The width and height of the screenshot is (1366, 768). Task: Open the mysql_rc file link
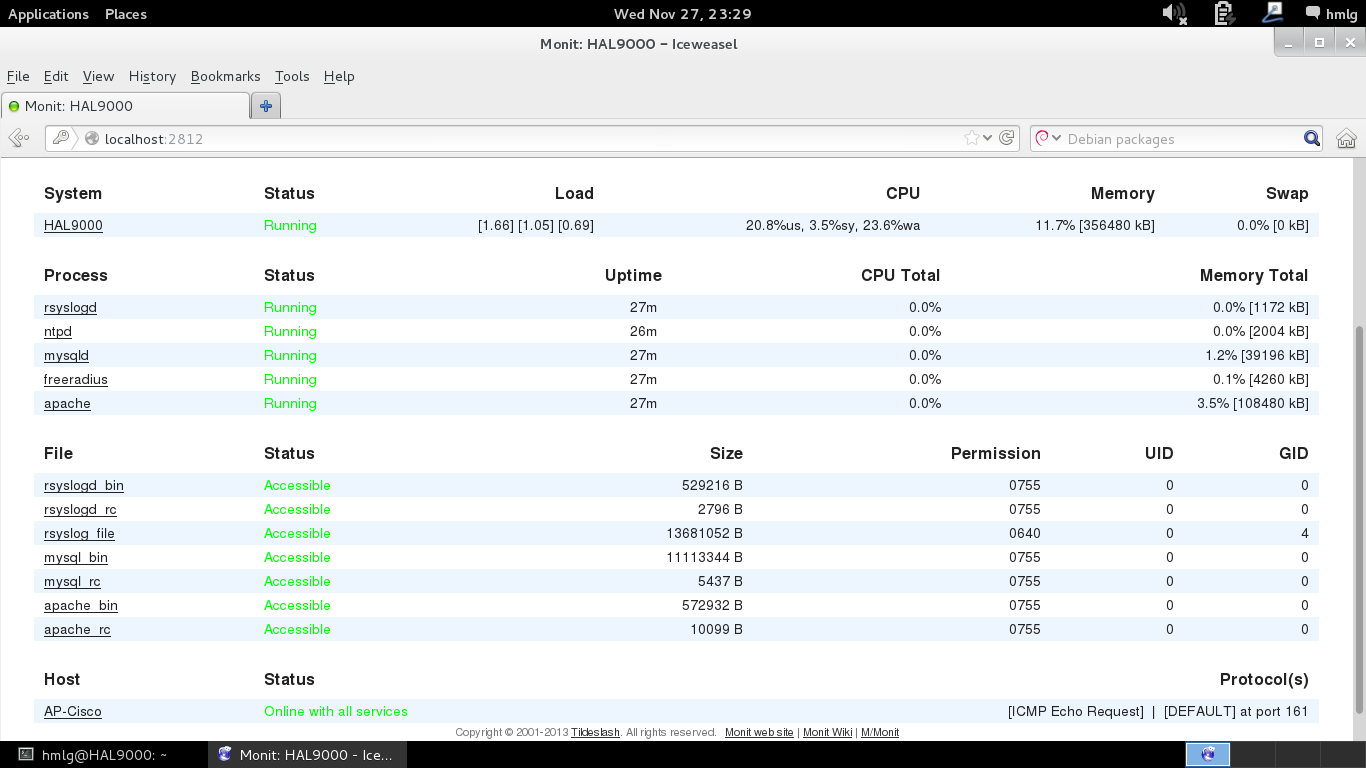pyautogui.click(x=72, y=581)
